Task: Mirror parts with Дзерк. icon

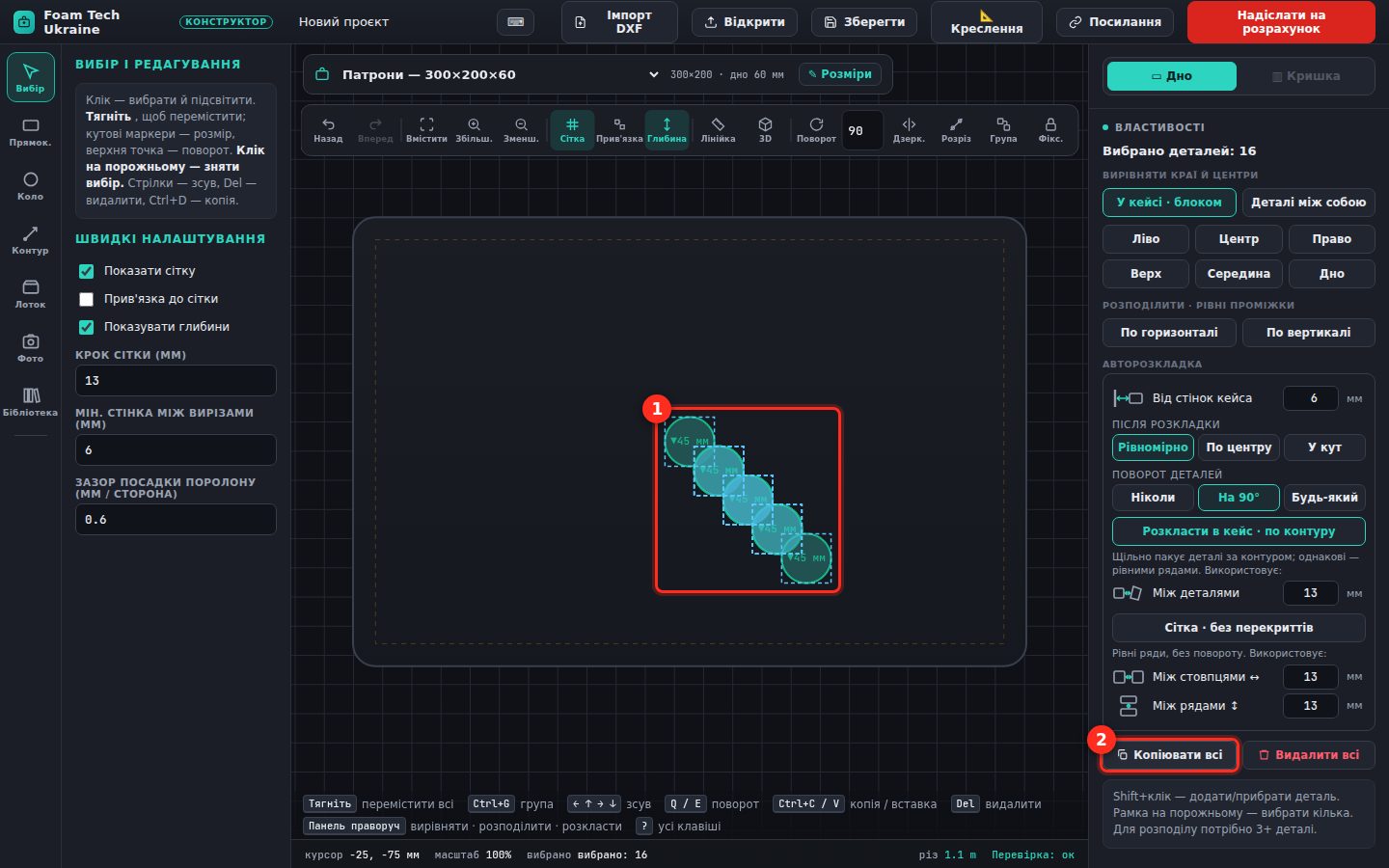Action: (909, 130)
